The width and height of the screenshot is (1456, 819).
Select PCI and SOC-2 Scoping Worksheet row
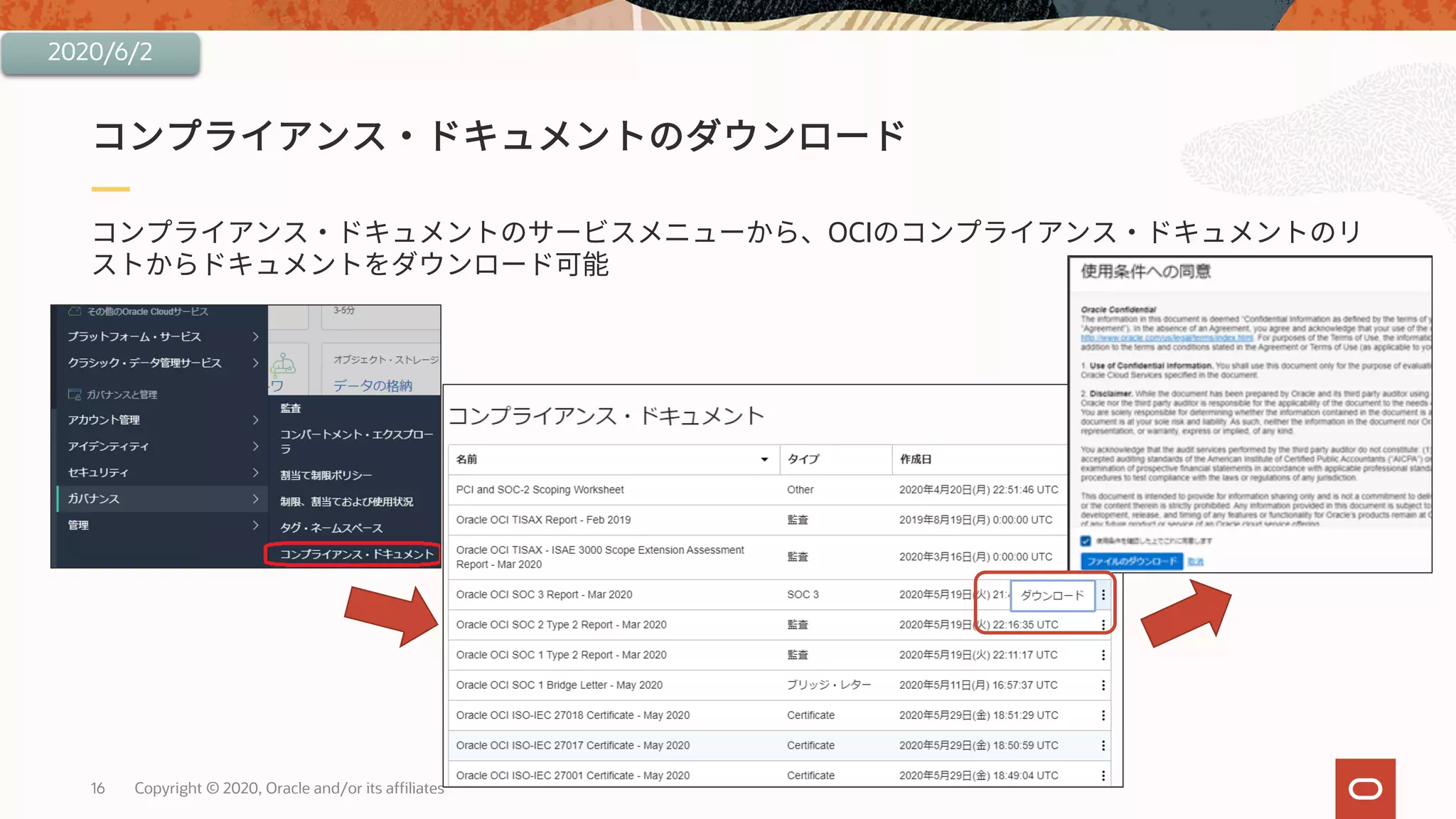point(757,490)
